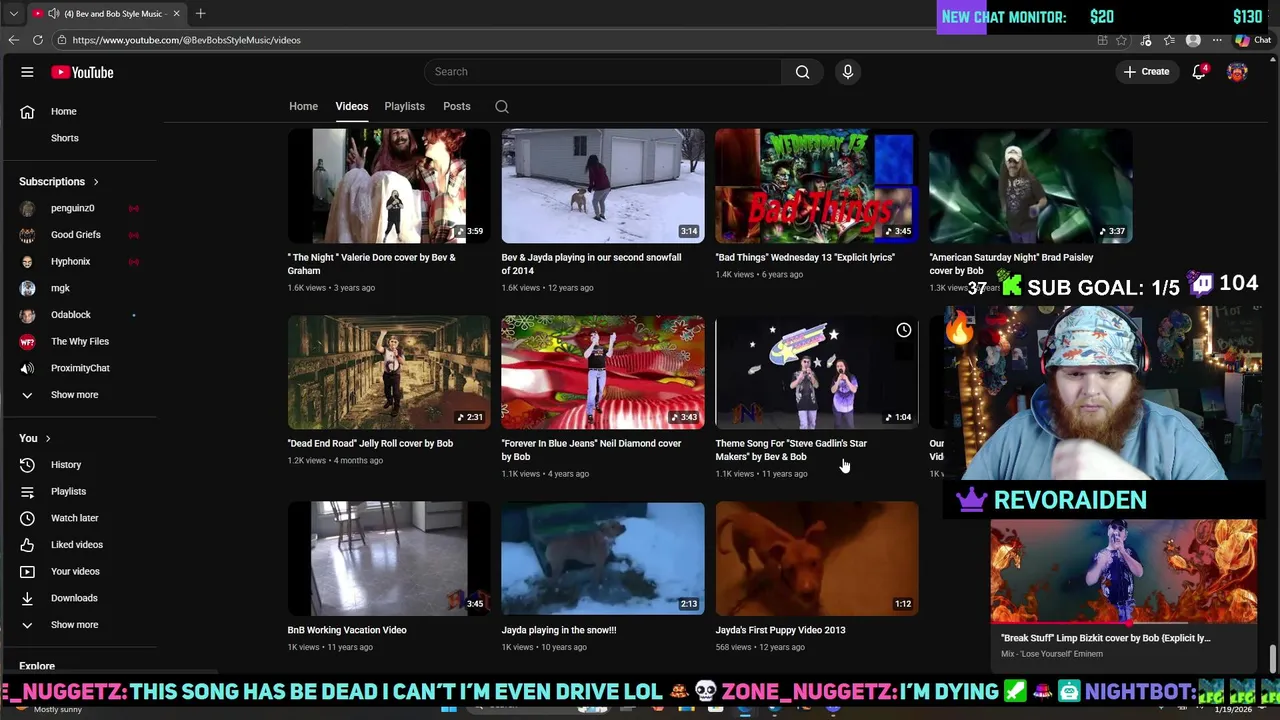Click the Windows Start button on taskbar

coord(449,708)
